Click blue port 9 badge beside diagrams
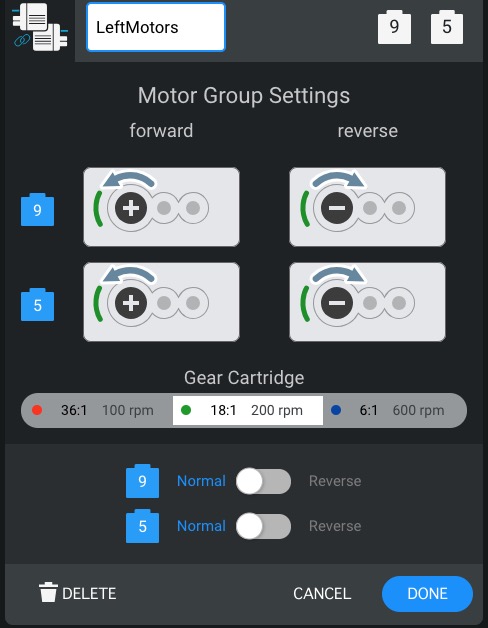 coord(37,210)
